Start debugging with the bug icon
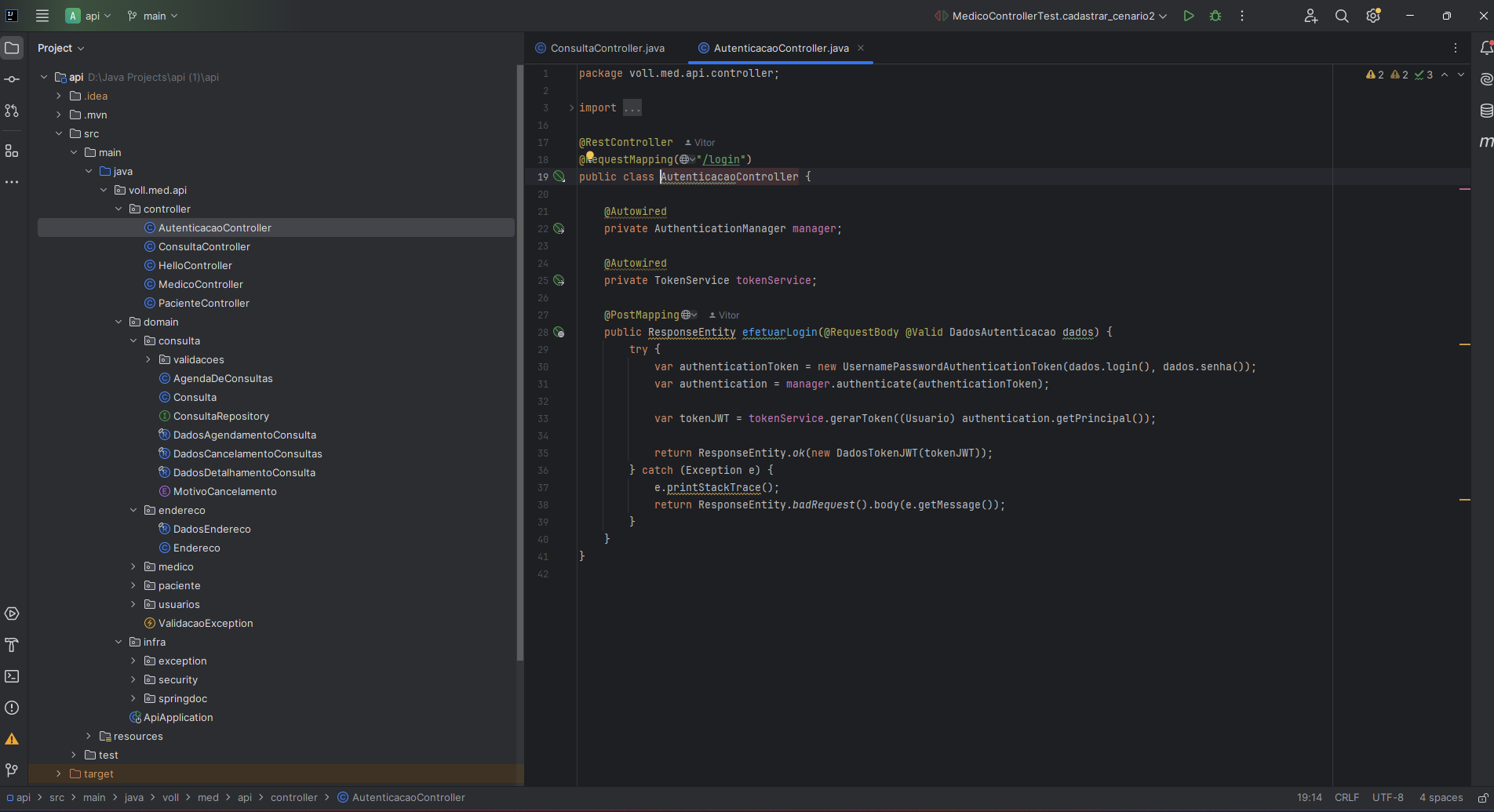 [1215, 16]
